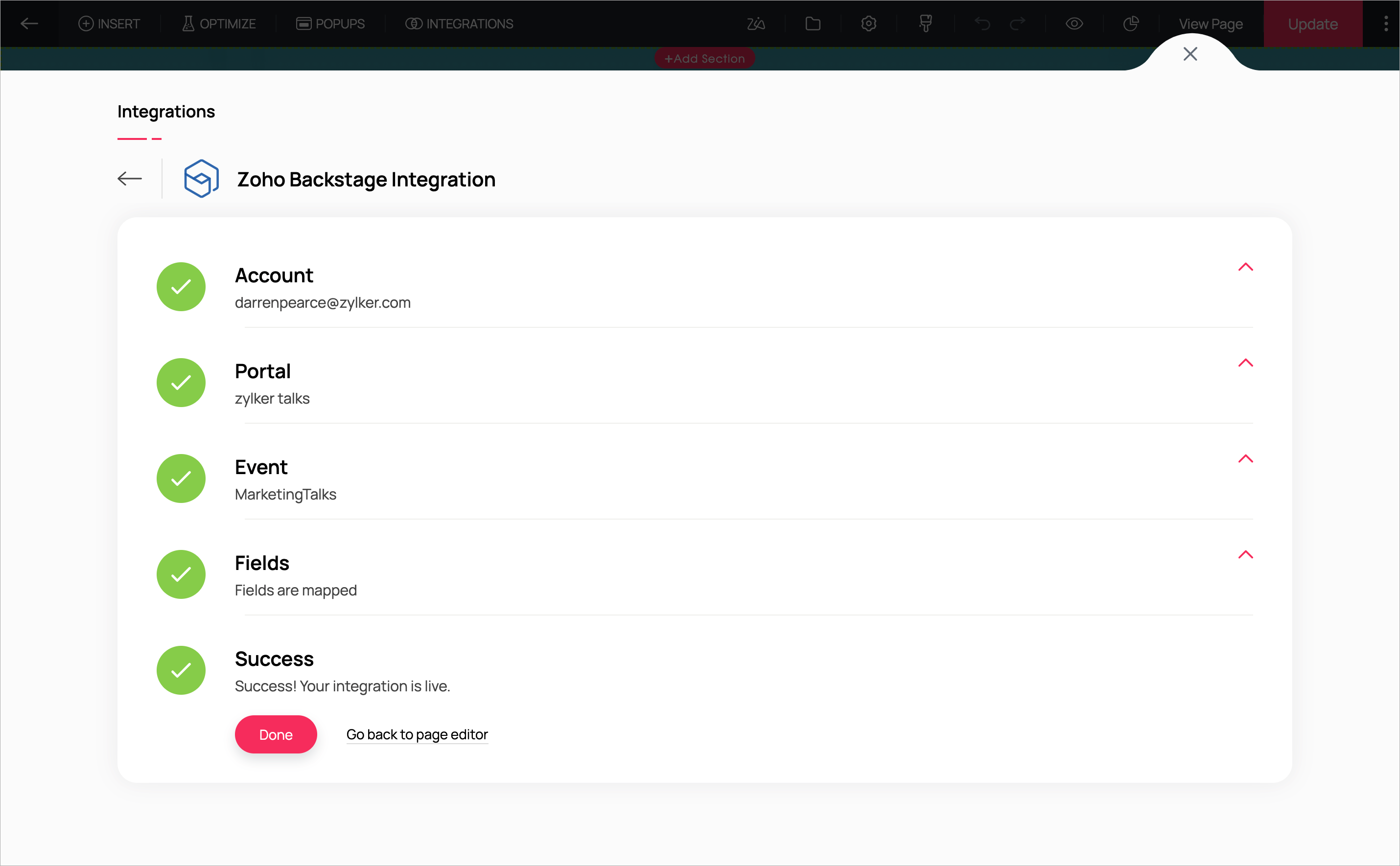The width and height of the screenshot is (1400, 866).
Task: Close the Integrations panel with X
Action: [x=1190, y=54]
